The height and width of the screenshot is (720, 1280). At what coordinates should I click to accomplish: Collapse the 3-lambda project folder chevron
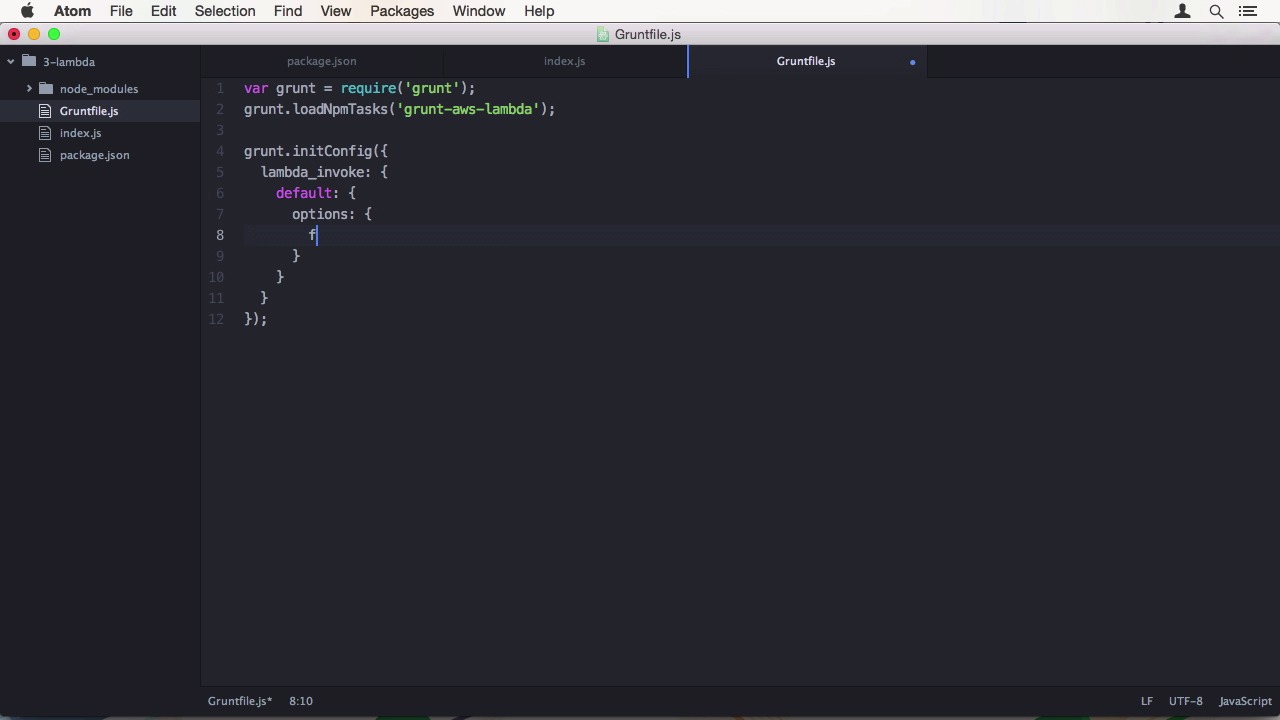click(11, 62)
